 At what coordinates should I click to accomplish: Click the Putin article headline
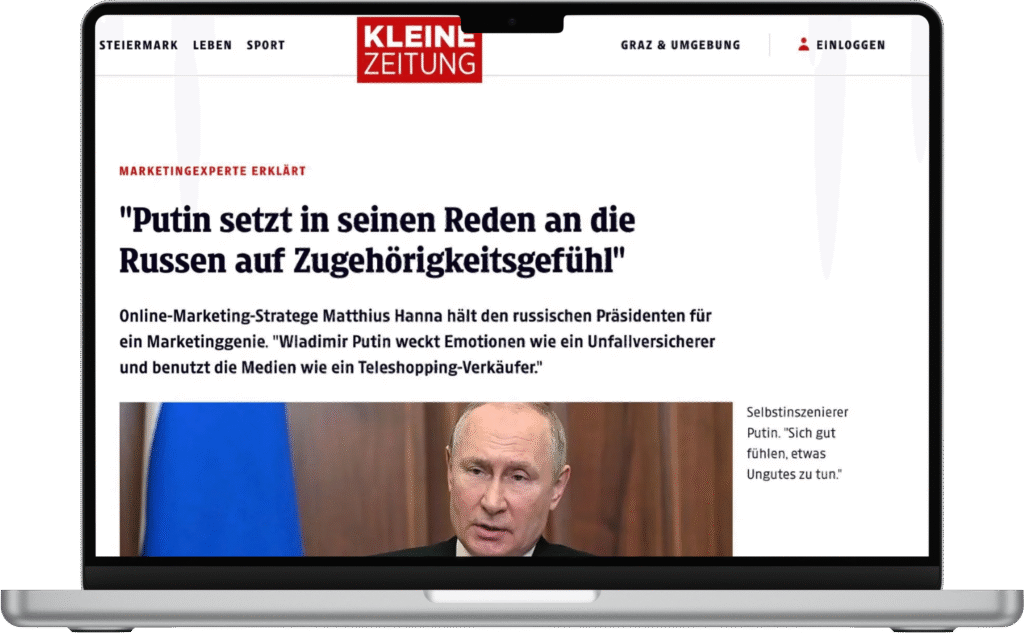tap(377, 240)
